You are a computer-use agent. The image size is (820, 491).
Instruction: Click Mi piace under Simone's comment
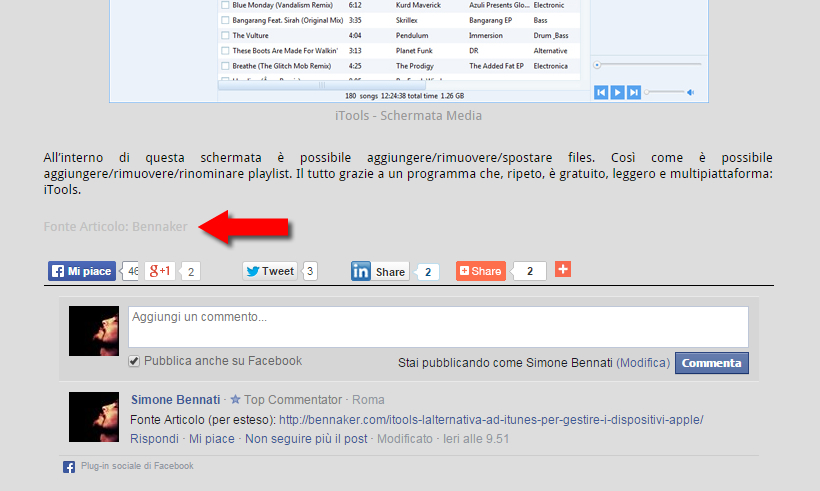point(212,439)
